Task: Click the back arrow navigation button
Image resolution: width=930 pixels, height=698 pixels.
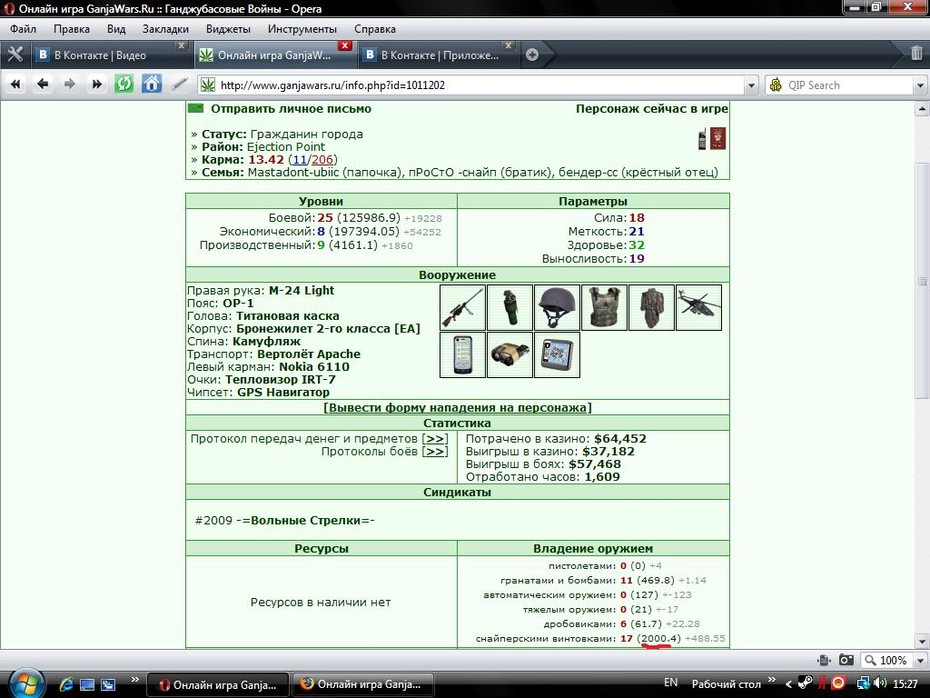Action: (x=43, y=84)
